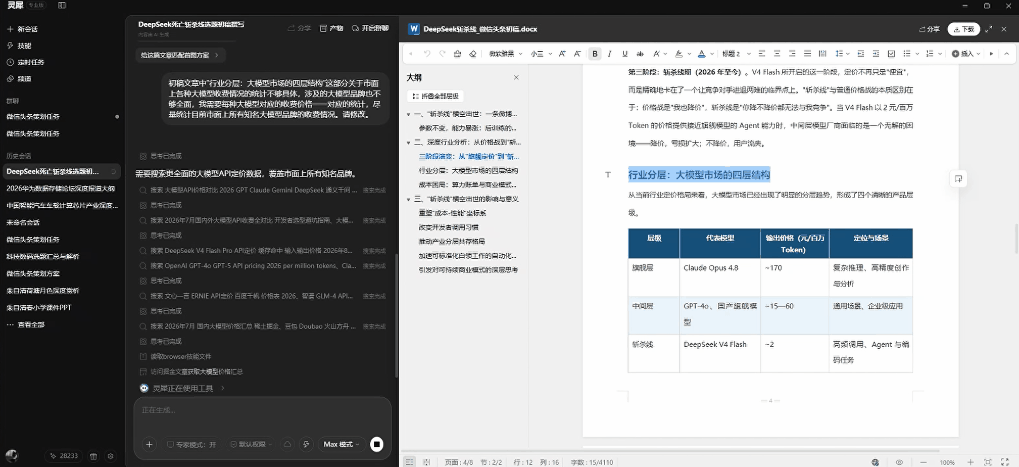This screenshot has width=1019, height=467.
Task: Download the document with 下载 button
Action: pos(963,29)
